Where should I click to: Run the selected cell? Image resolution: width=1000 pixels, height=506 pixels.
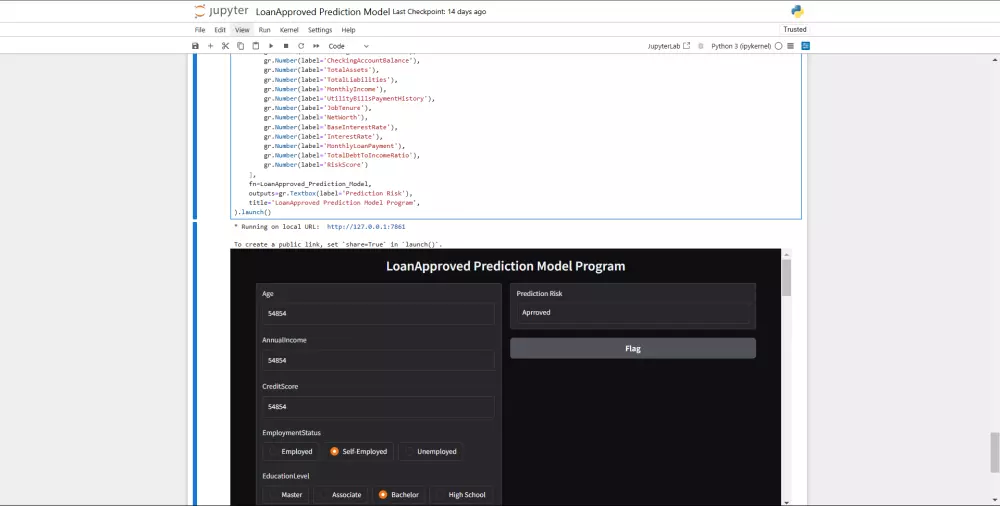271,46
